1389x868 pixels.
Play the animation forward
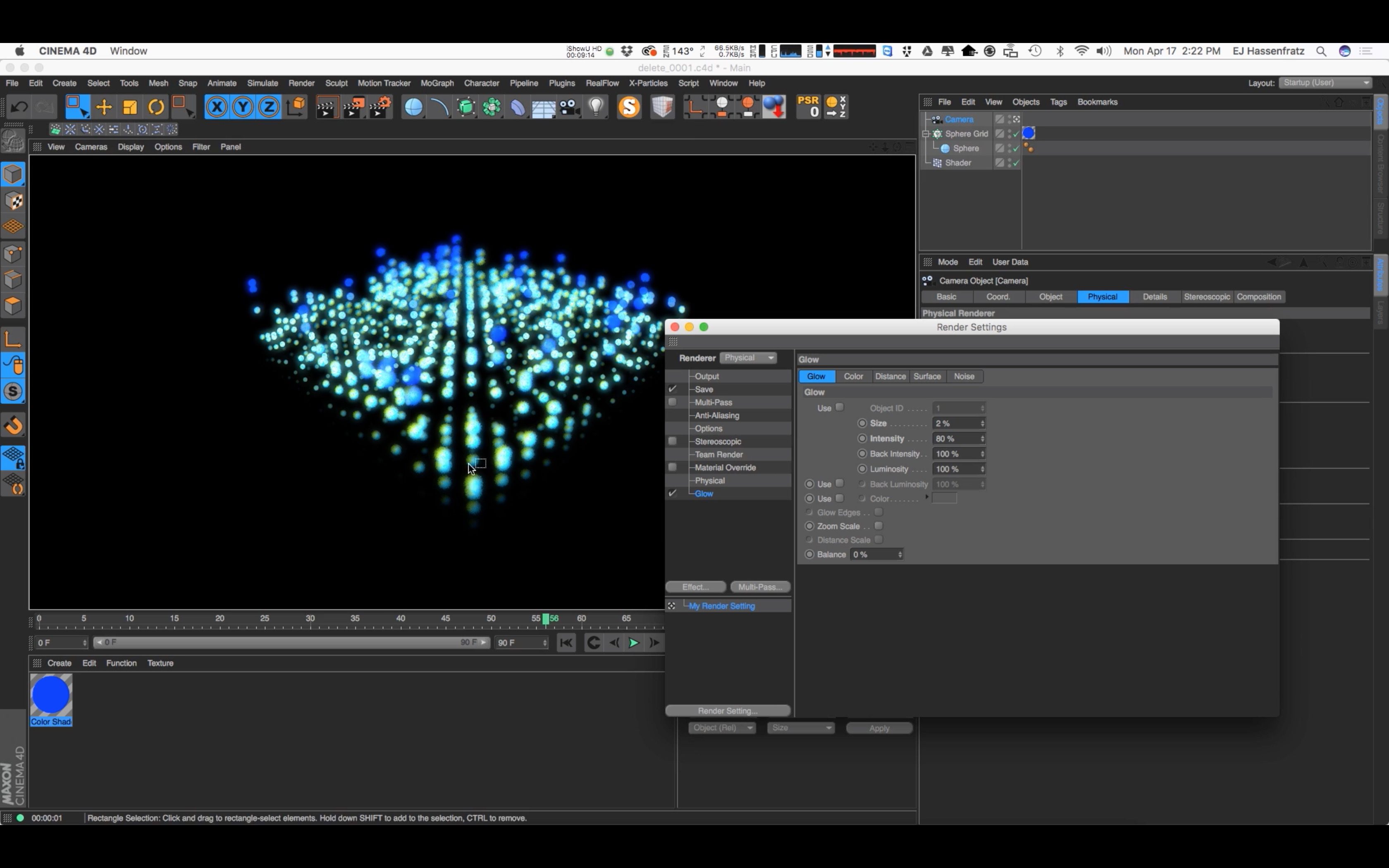coord(633,643)
